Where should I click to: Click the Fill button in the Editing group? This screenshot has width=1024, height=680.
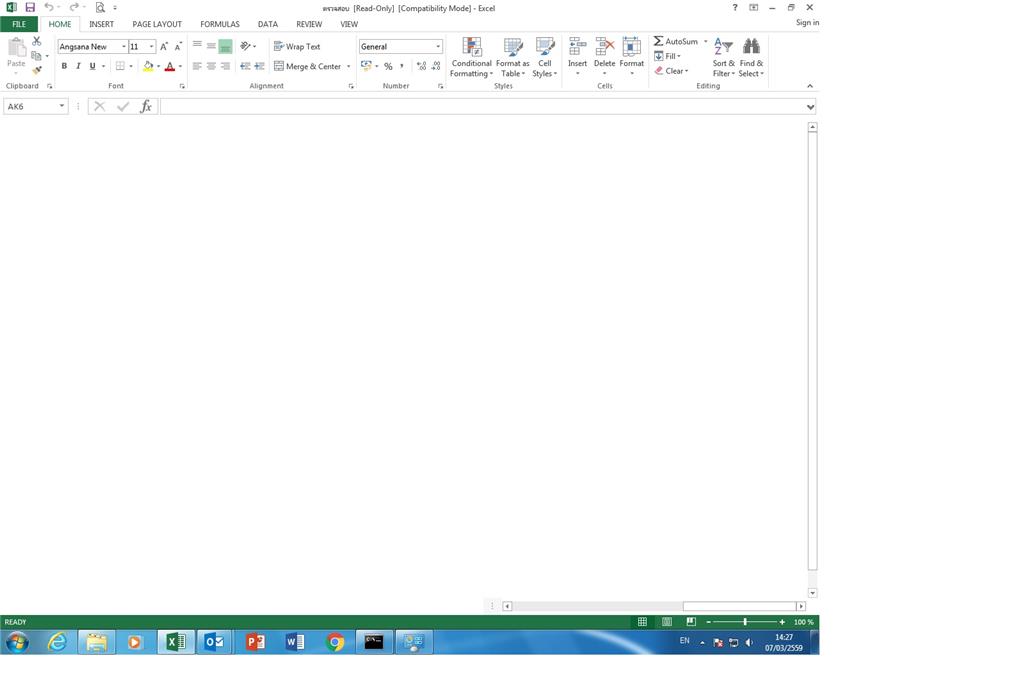point(667,56)
